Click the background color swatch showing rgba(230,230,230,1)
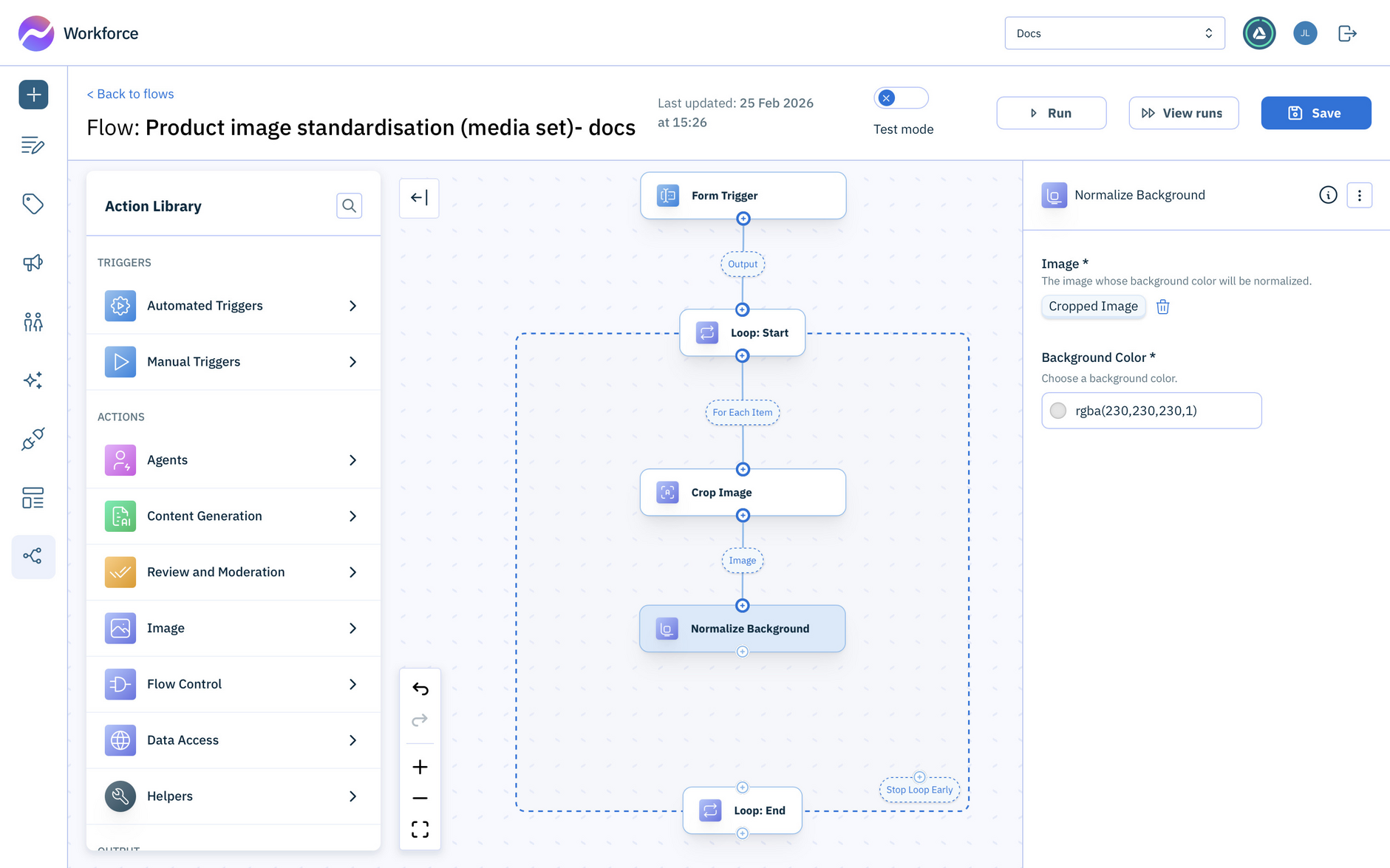 1057,411
